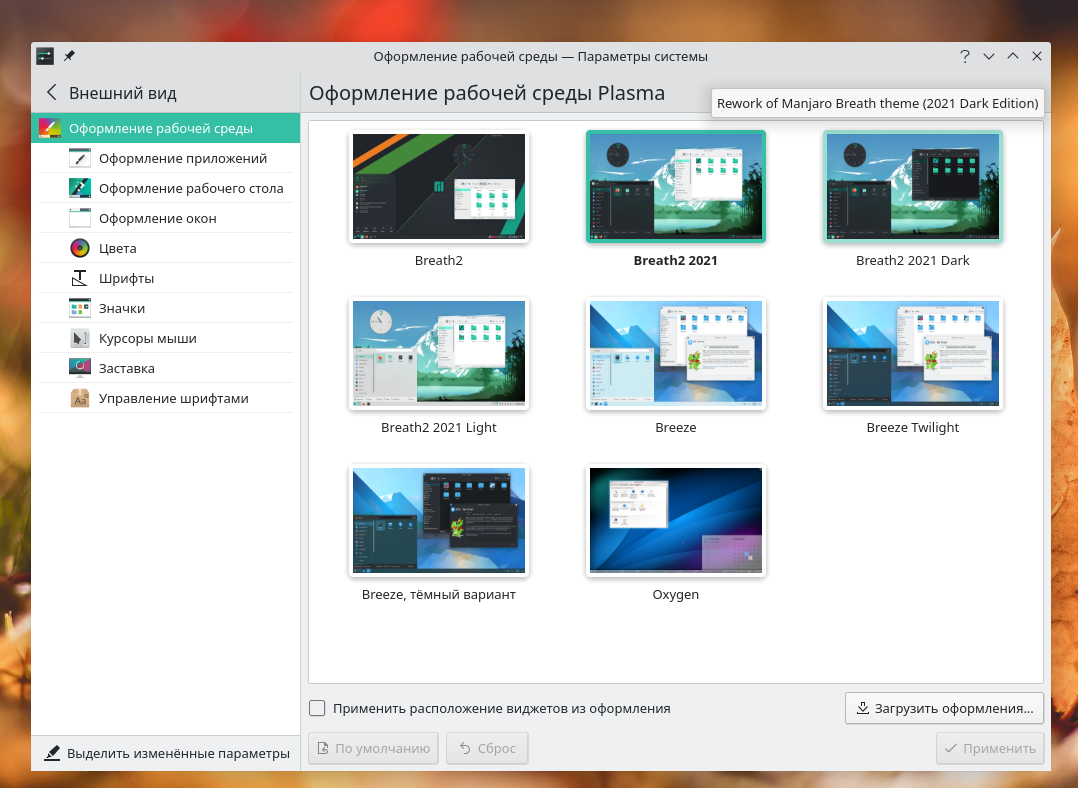This screenshot has height=788, width=1078.
Task: Select the Breeze Twilight theme thumbnail
Action: (x=912, y=353)
